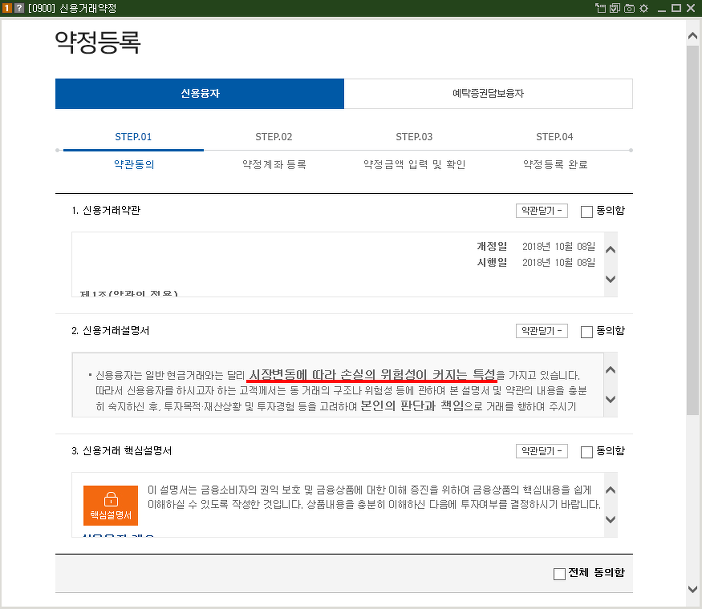The height and width of the screenshot is (609, 702).
Task: Click '1. 신용거래약관' section title
Action: (x=106, y=210)
